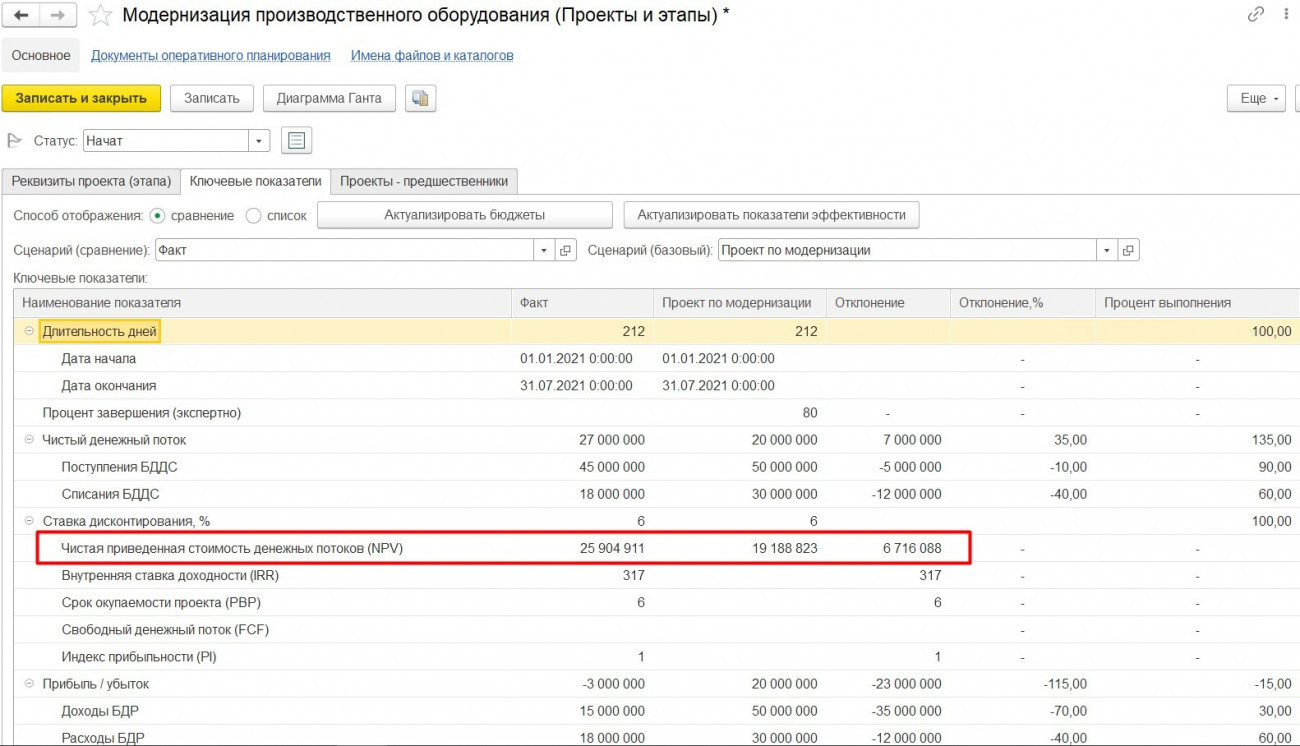The height and width of the screenshot is (746, 1300).
Task: Select Индекс прибыльности (PI) row
Action: pyautogui.click(x=657, y=657)
